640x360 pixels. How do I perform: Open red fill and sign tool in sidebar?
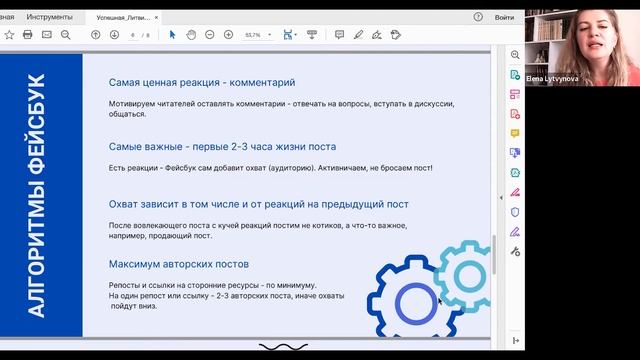click(515, 192)
